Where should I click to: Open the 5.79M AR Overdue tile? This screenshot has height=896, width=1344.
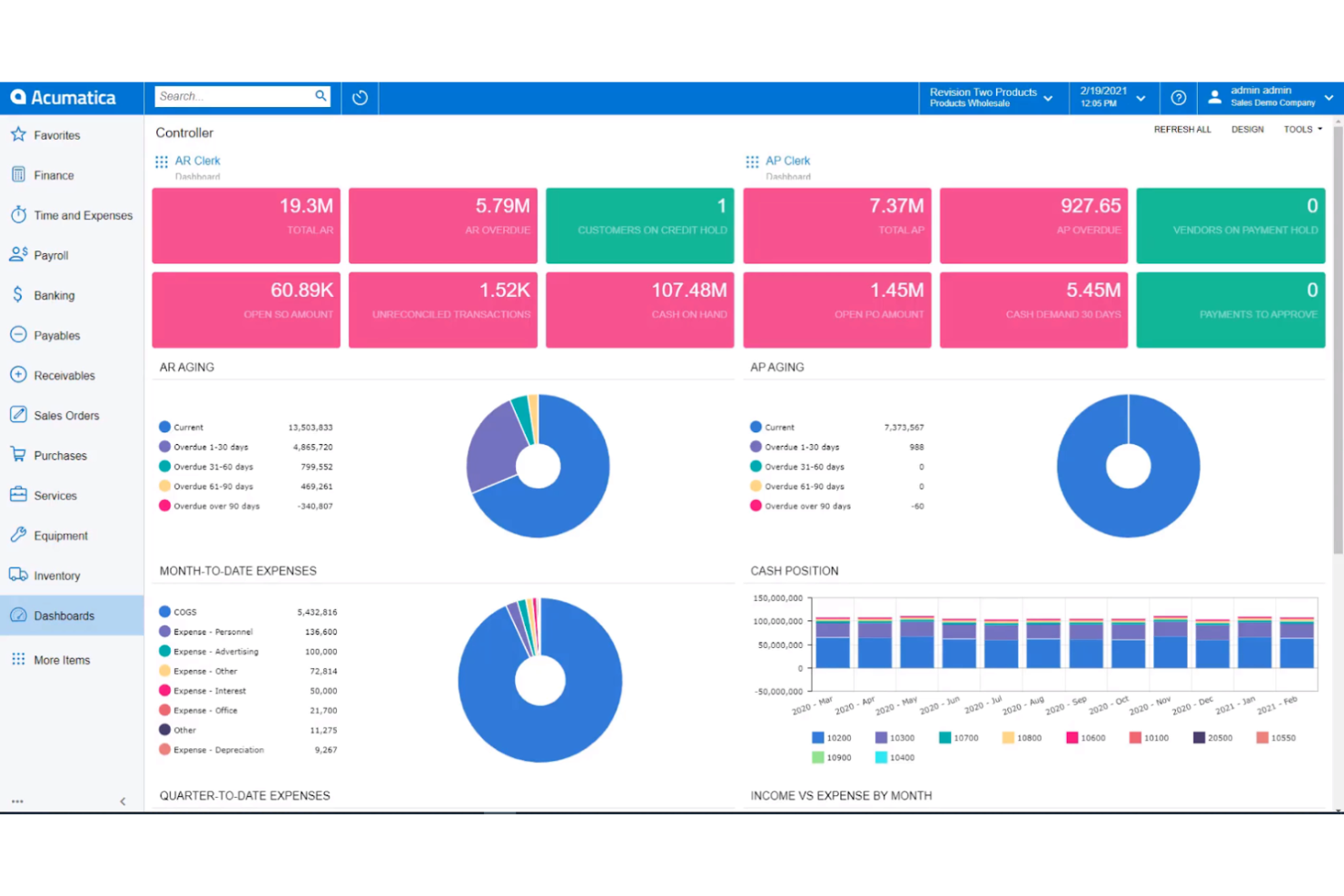pos(443,226)
